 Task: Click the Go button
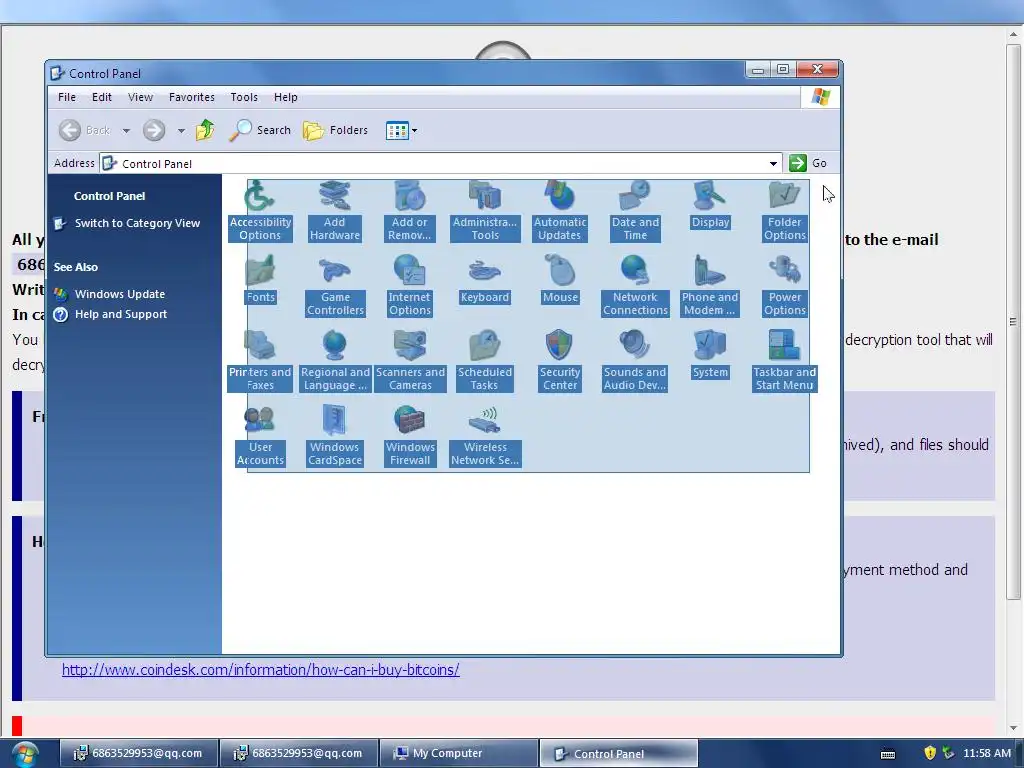click(x=808, y=163)
